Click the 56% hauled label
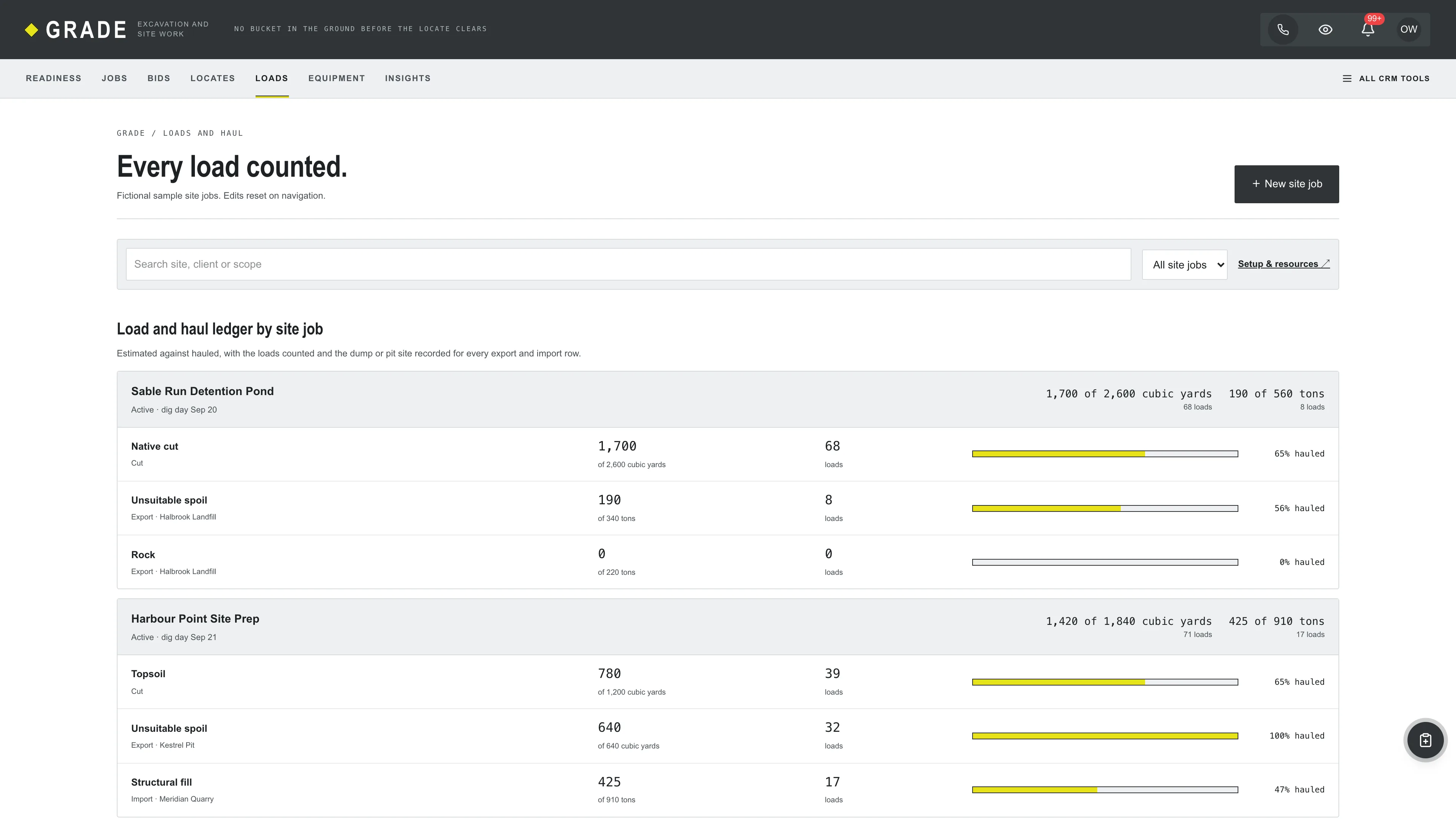The image size is (1456, 819). 1299,508
